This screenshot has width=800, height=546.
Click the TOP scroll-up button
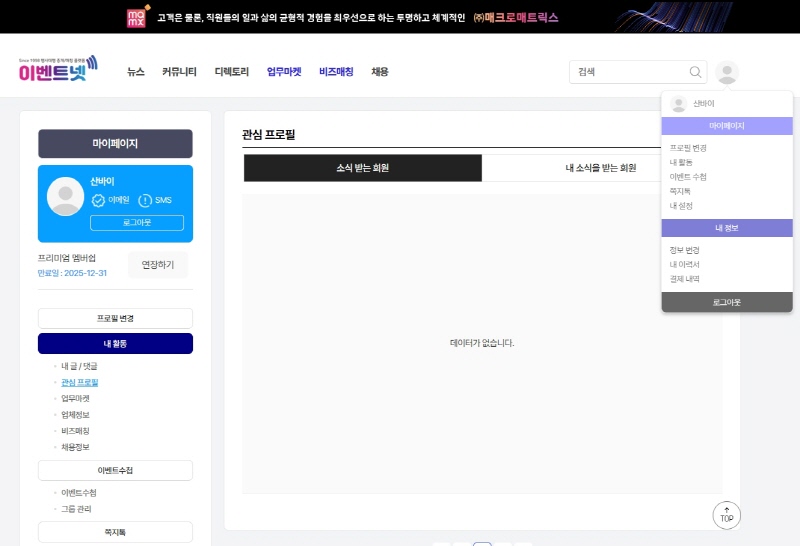click(x=726, y=515)
